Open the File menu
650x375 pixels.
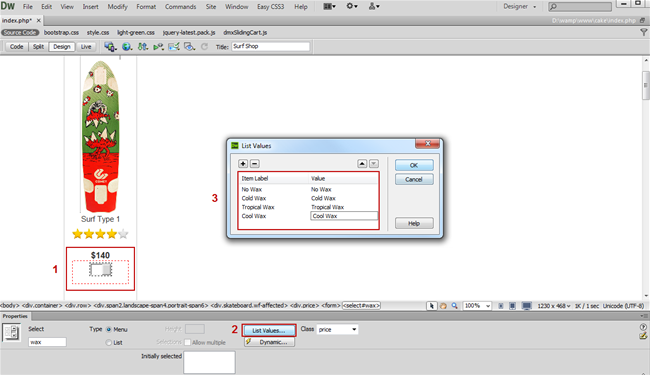pyautogui.click(x=27, y=7)
